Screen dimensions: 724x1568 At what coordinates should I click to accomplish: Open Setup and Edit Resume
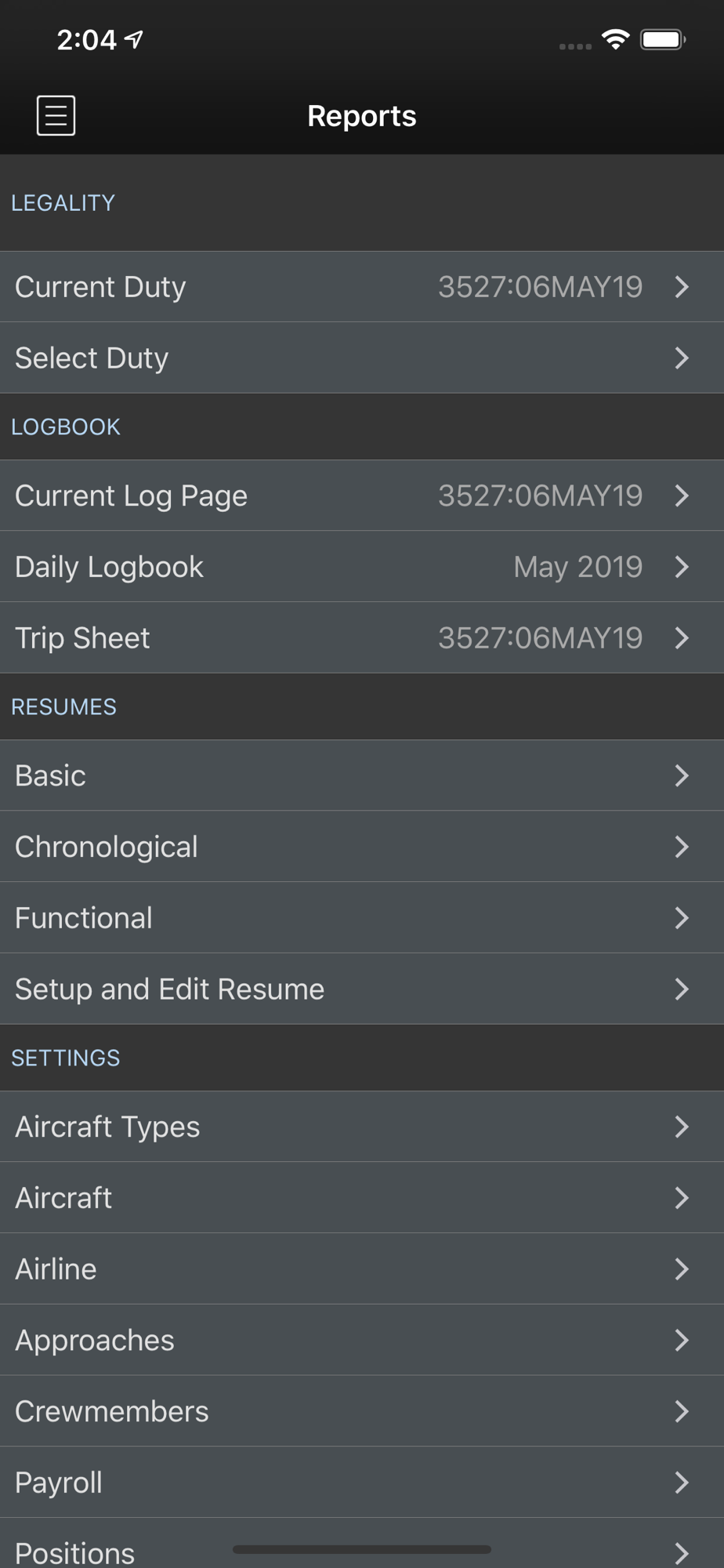coord(362,989)
